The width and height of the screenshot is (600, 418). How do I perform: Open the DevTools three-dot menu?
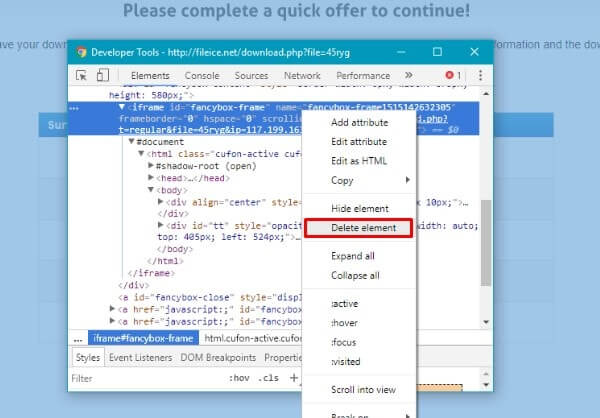pos(480,75)
